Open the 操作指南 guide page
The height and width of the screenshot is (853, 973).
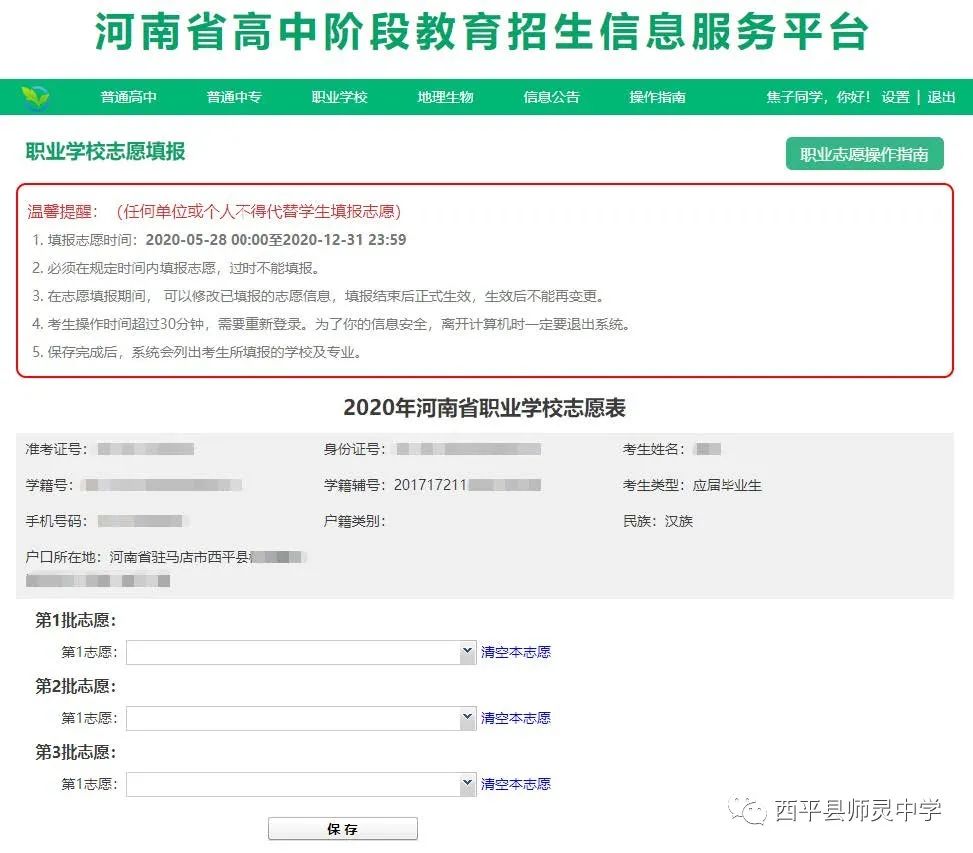[x=655, y=97]
